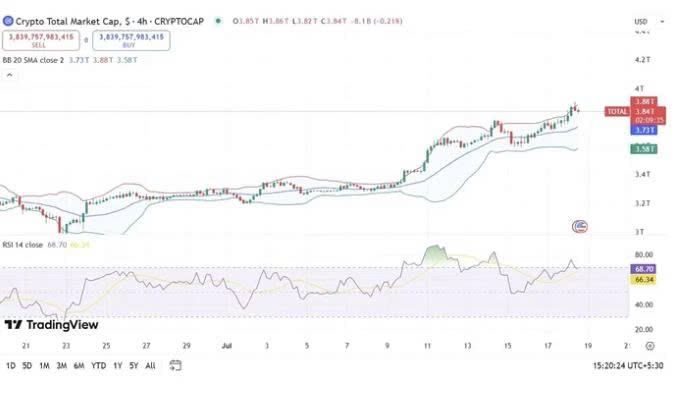
Task: Click the 4.2T price scale label
Action: click(642, 60)
